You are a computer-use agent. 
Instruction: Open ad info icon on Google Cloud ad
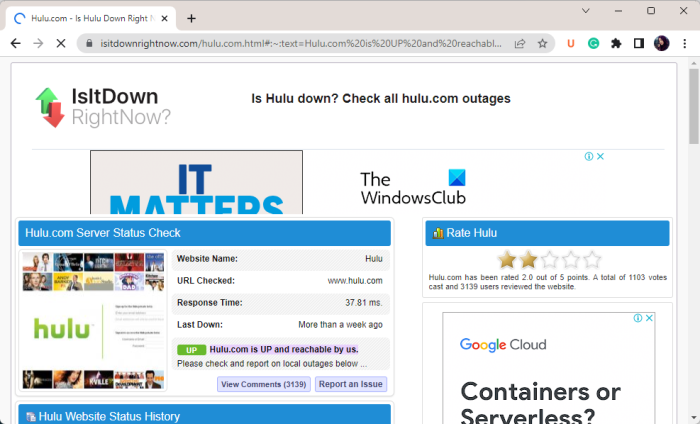pos(638,318)
